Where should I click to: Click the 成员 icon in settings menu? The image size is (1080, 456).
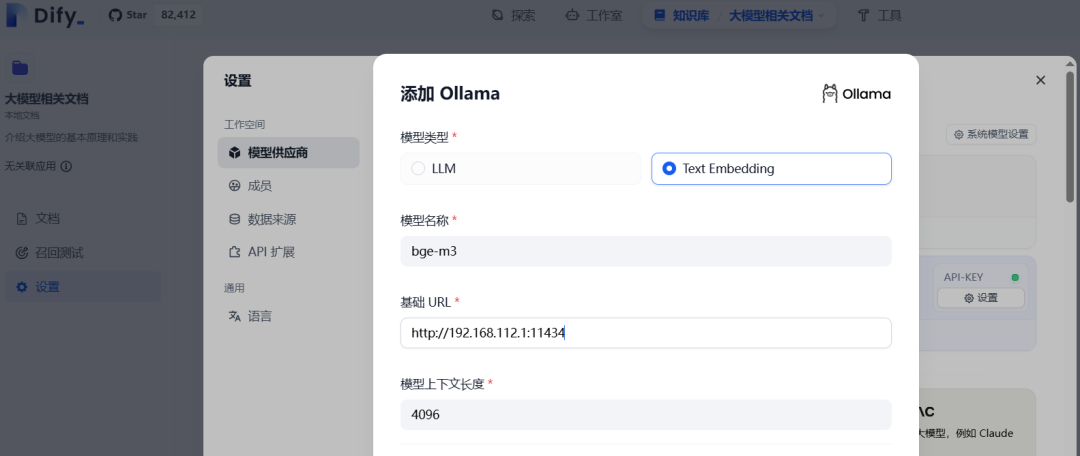(235, 186)
